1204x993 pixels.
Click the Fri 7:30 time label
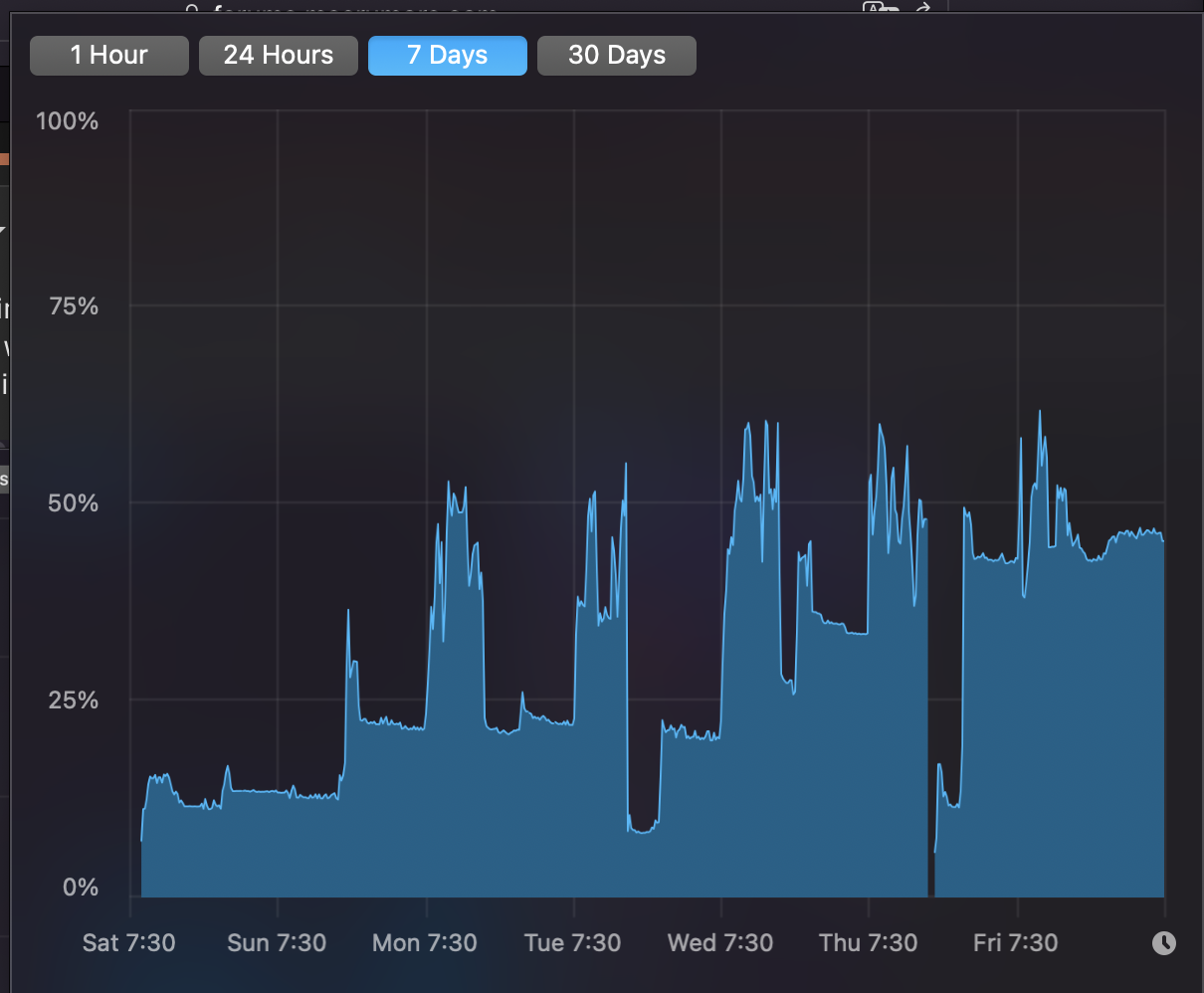pos(1016,943)
